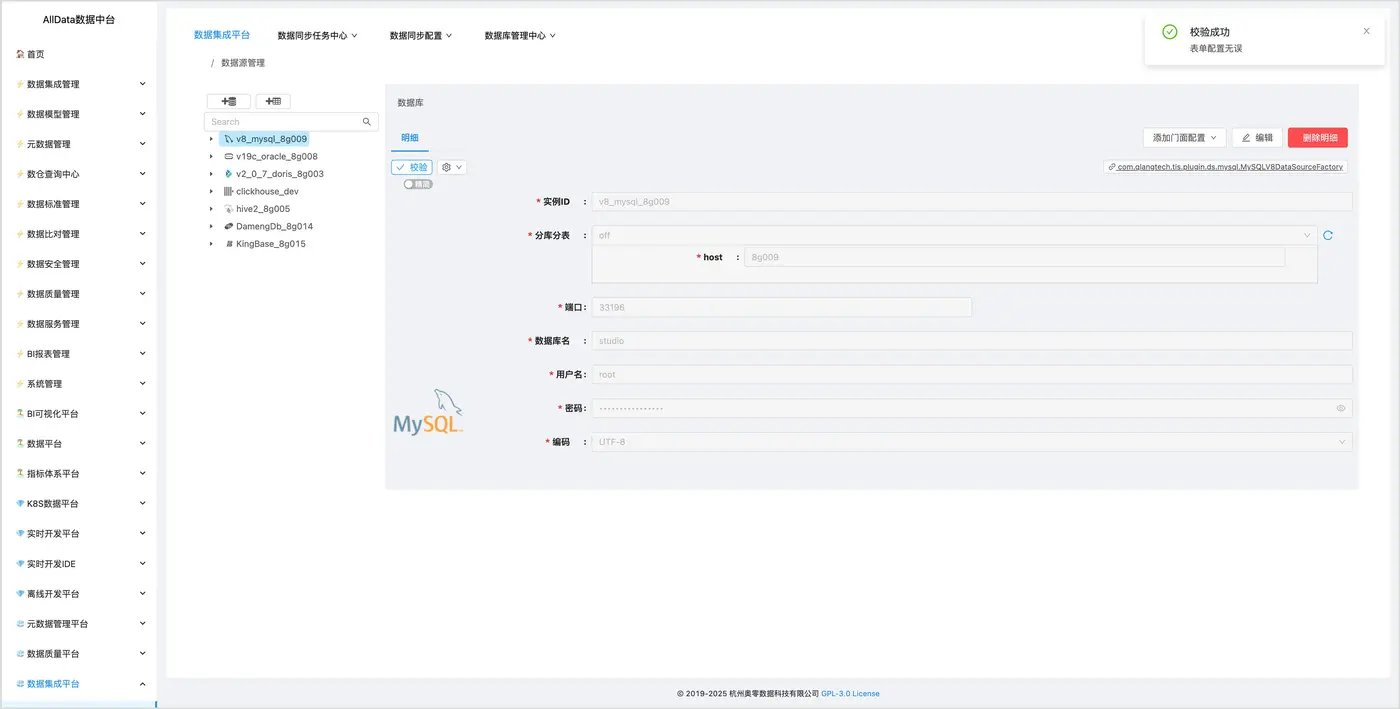Click the Doris icon beside v2_0_7_doris_8g003

(228, 174)
